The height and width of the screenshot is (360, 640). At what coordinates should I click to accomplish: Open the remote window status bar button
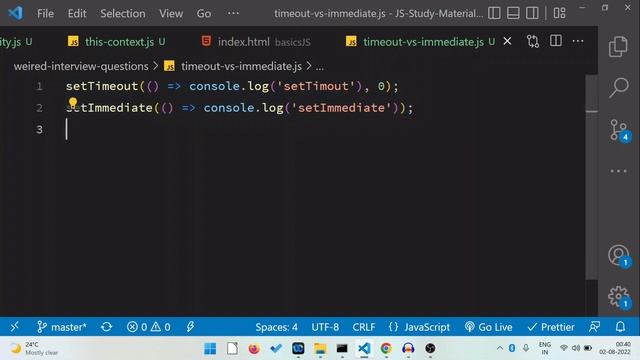pos(15,327)
